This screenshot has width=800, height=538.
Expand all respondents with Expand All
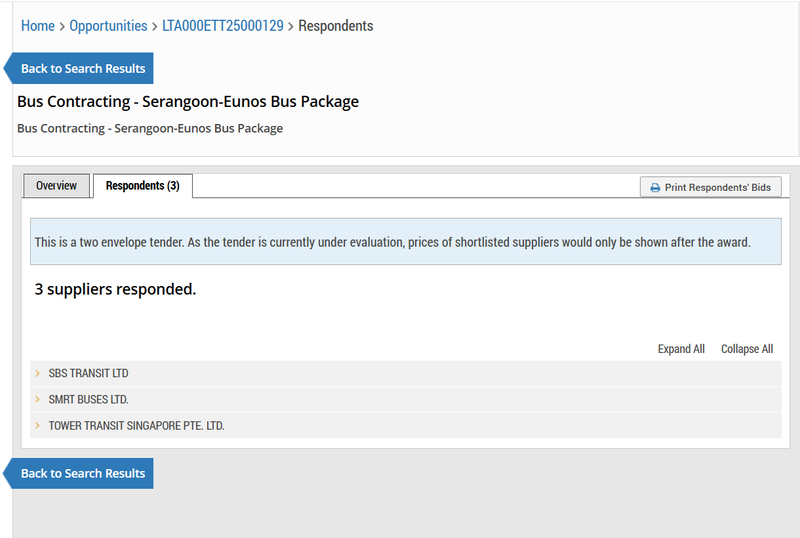[681, 349]
